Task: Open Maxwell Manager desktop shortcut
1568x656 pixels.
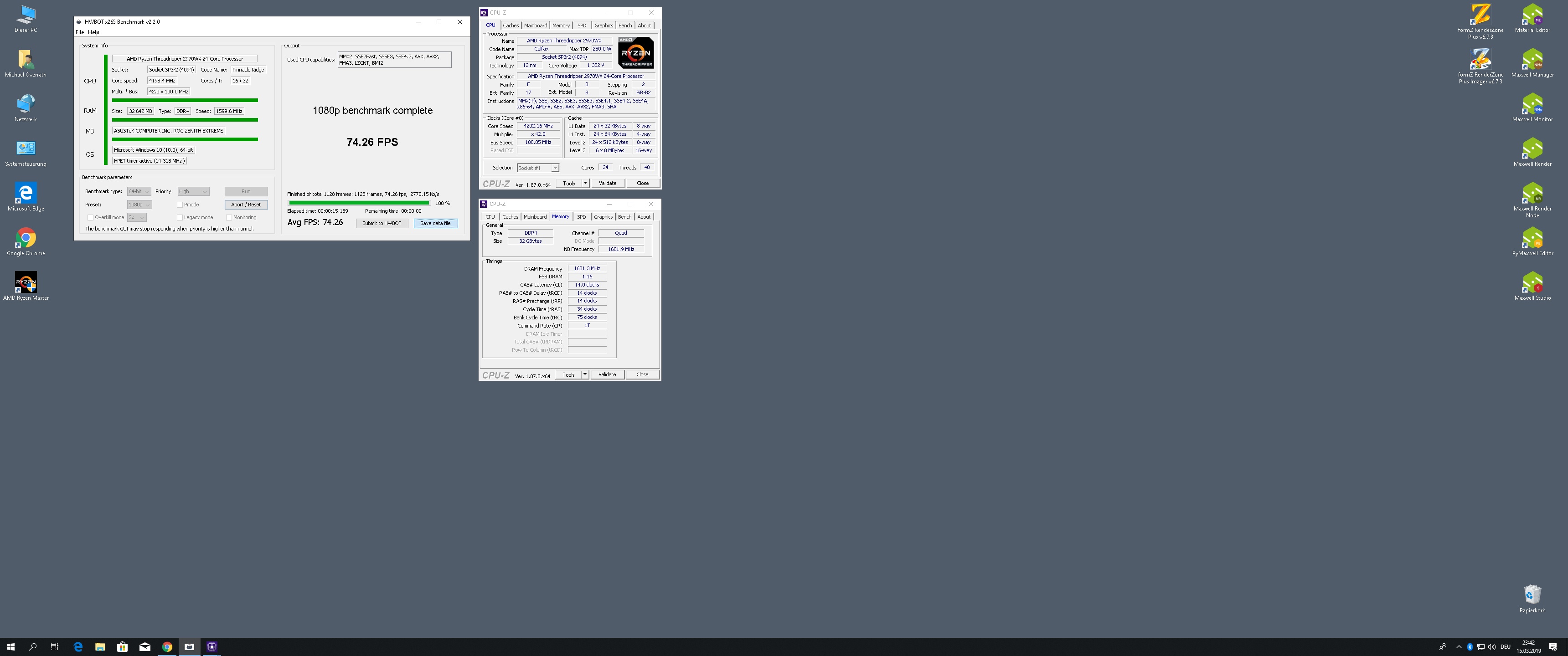Action: (1532, 63)
